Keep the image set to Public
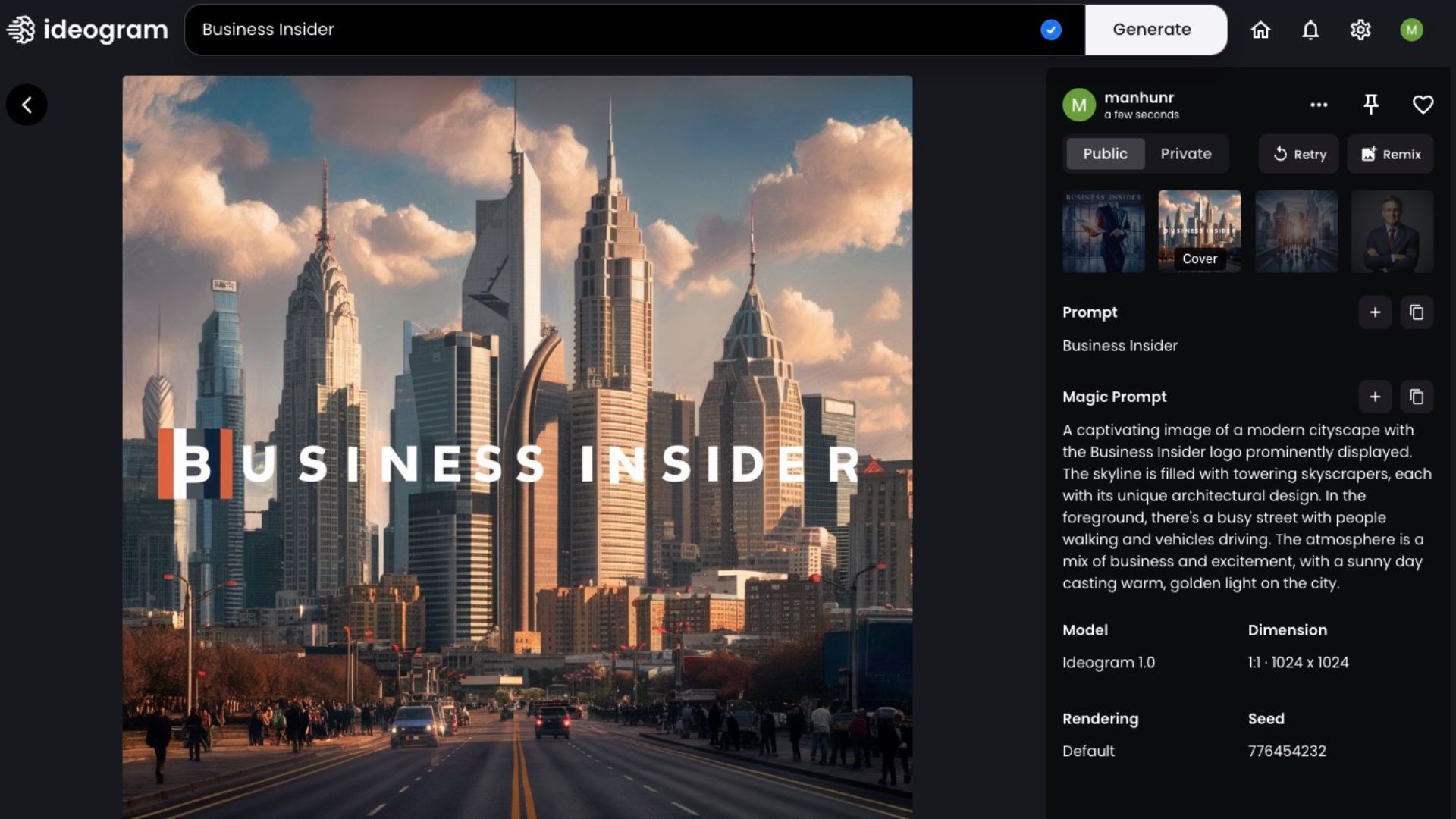This screenshot has width=1456, height=819. coord(1105,154)
